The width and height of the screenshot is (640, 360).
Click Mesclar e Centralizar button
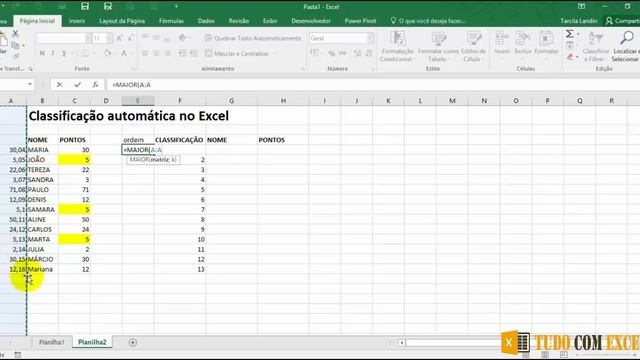tap(238, 53)
